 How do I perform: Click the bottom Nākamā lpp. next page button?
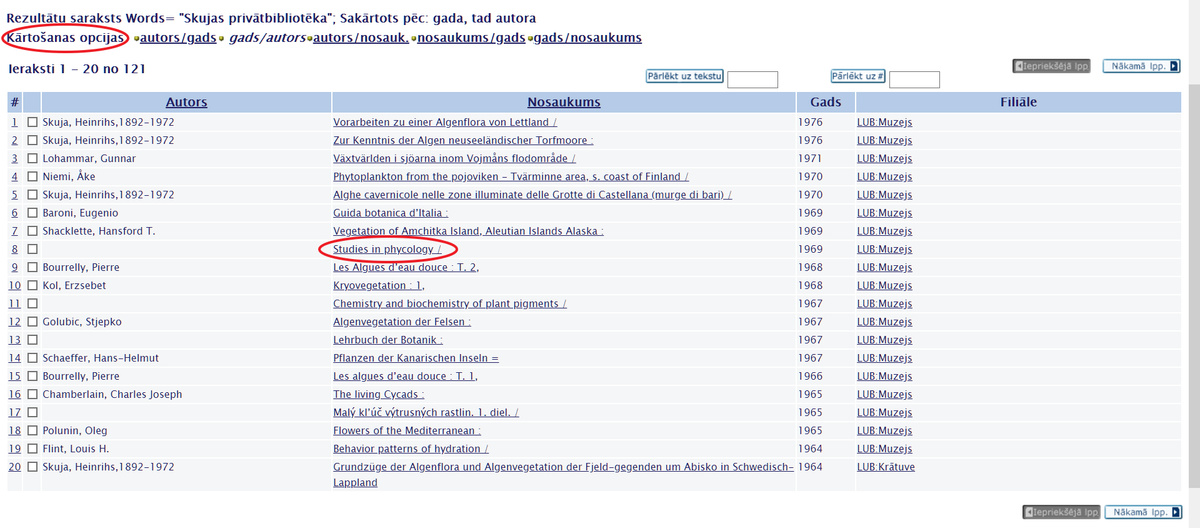click(x=1141, y=512)
